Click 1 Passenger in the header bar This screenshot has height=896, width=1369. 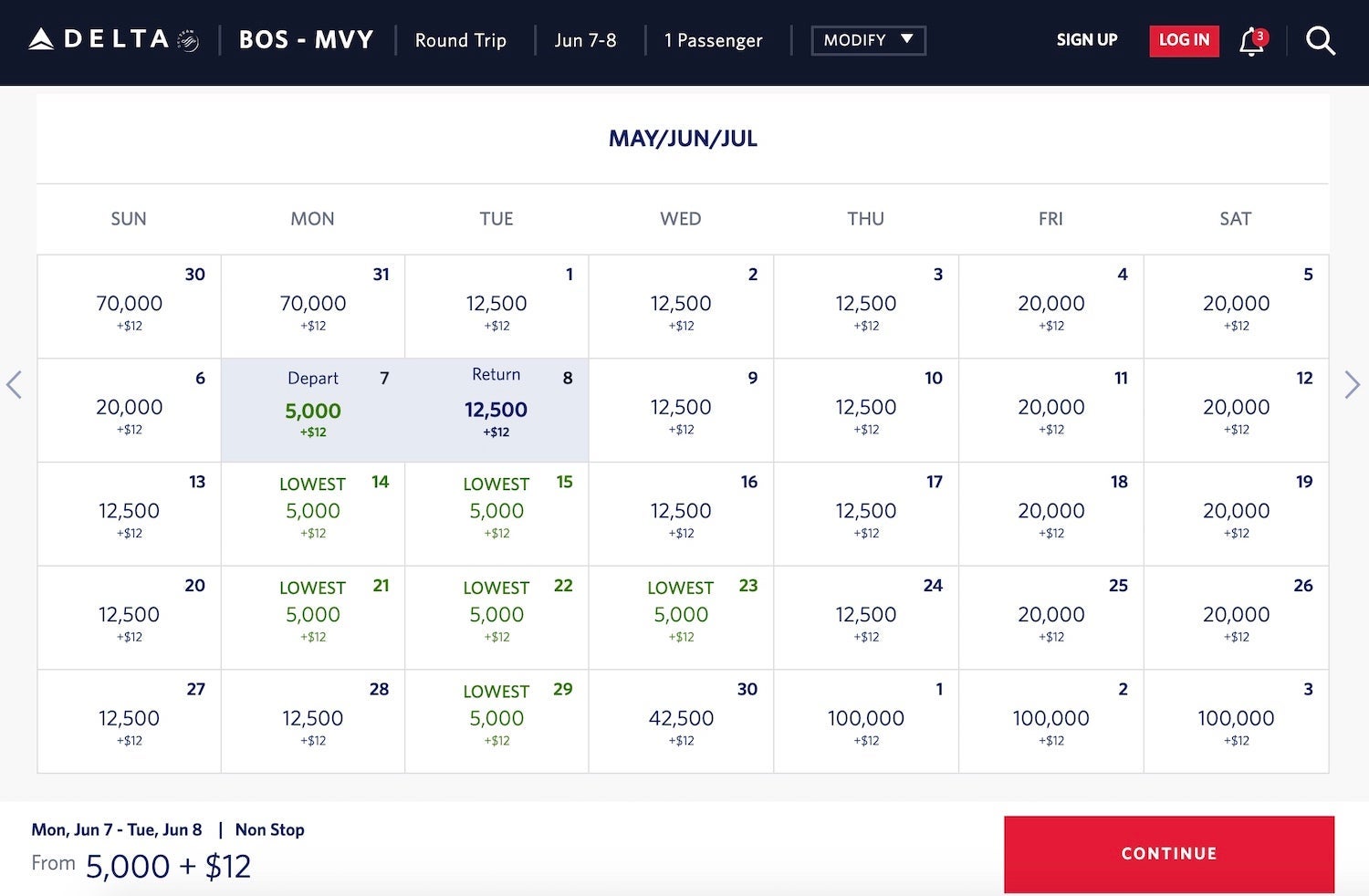(x=713, y=40)
